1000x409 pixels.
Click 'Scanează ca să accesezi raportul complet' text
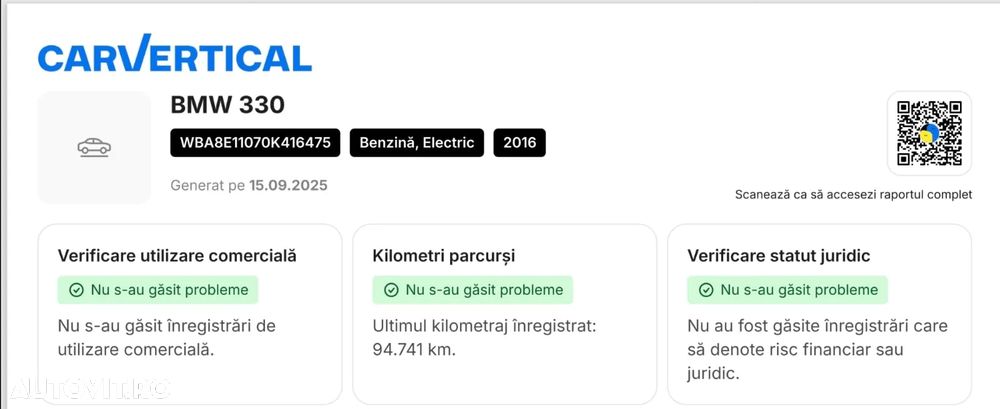[853, 195]
